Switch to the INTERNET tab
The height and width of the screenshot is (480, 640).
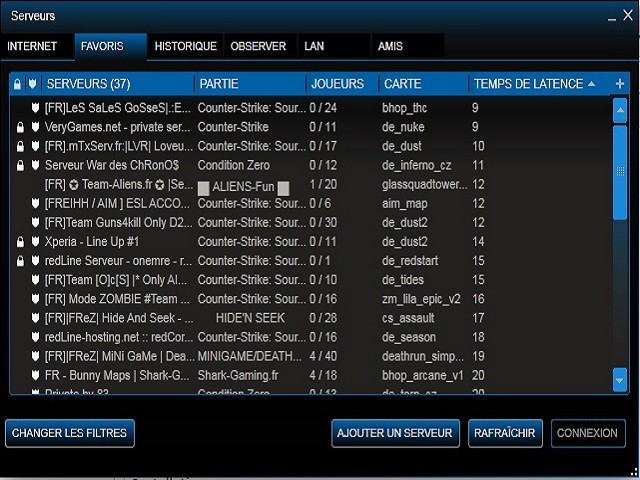point(32,46)
